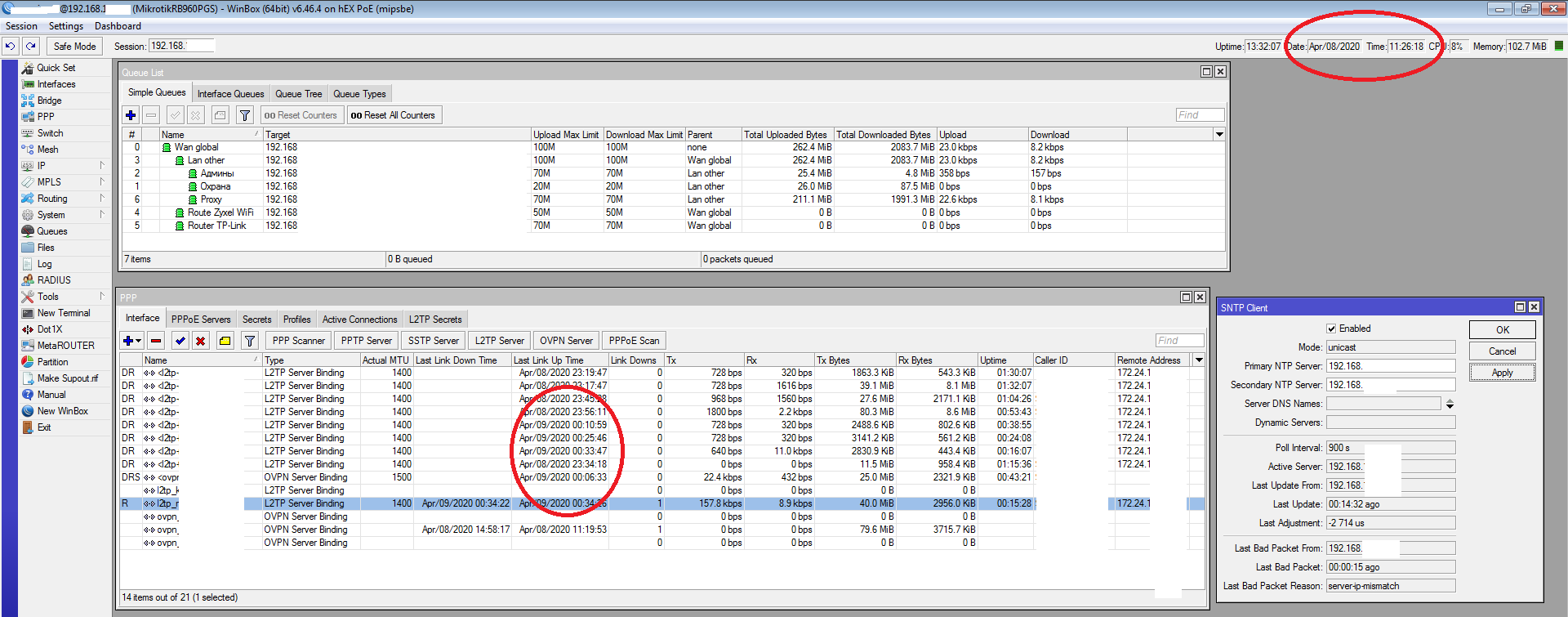Open Session menu
The width and height of the screenshot is (1568, 617).
[21, 26]
